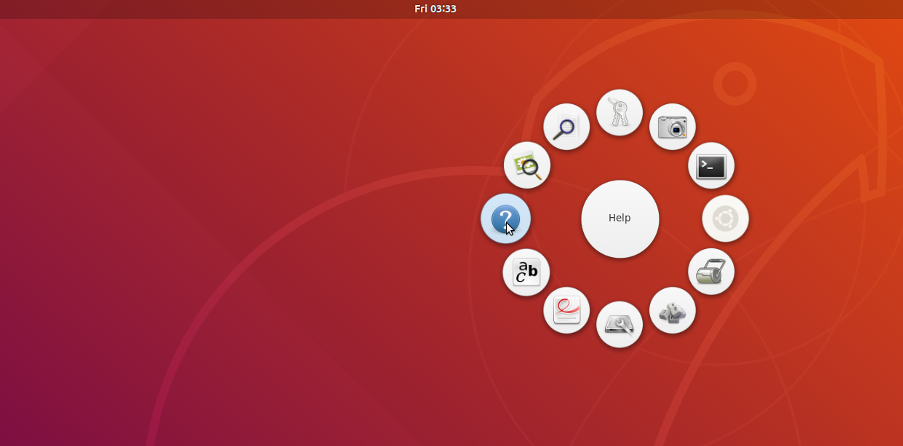The image size is (903, 446).
Task: Click the center Help pie button
Action: (620, 219)
